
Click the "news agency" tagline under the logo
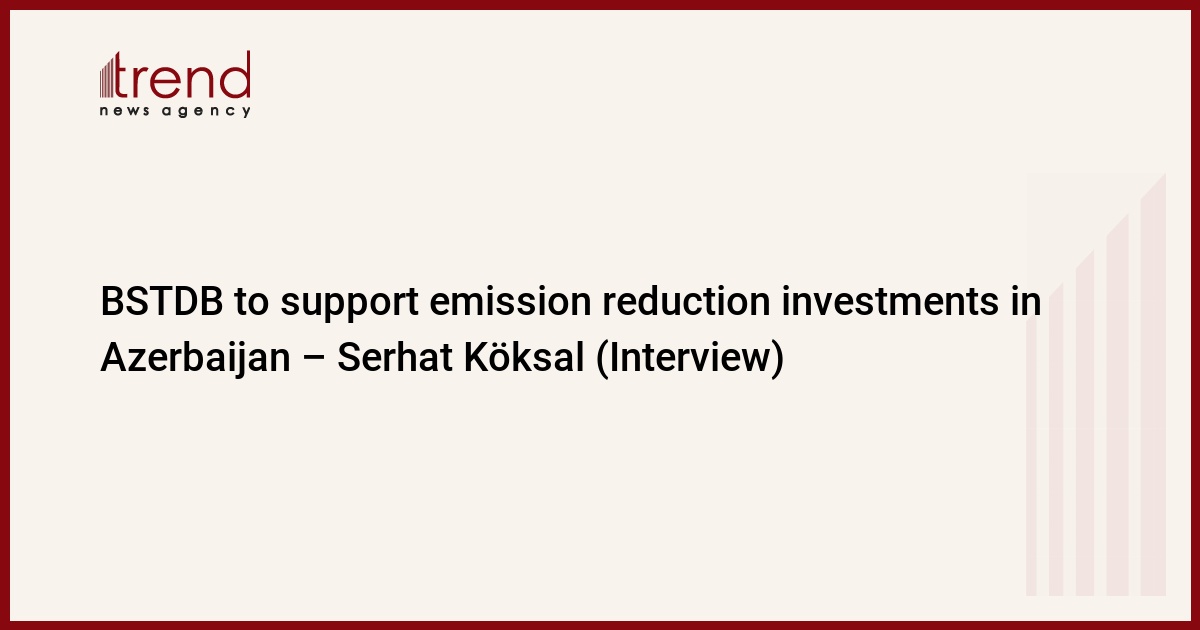click(175, 111)
